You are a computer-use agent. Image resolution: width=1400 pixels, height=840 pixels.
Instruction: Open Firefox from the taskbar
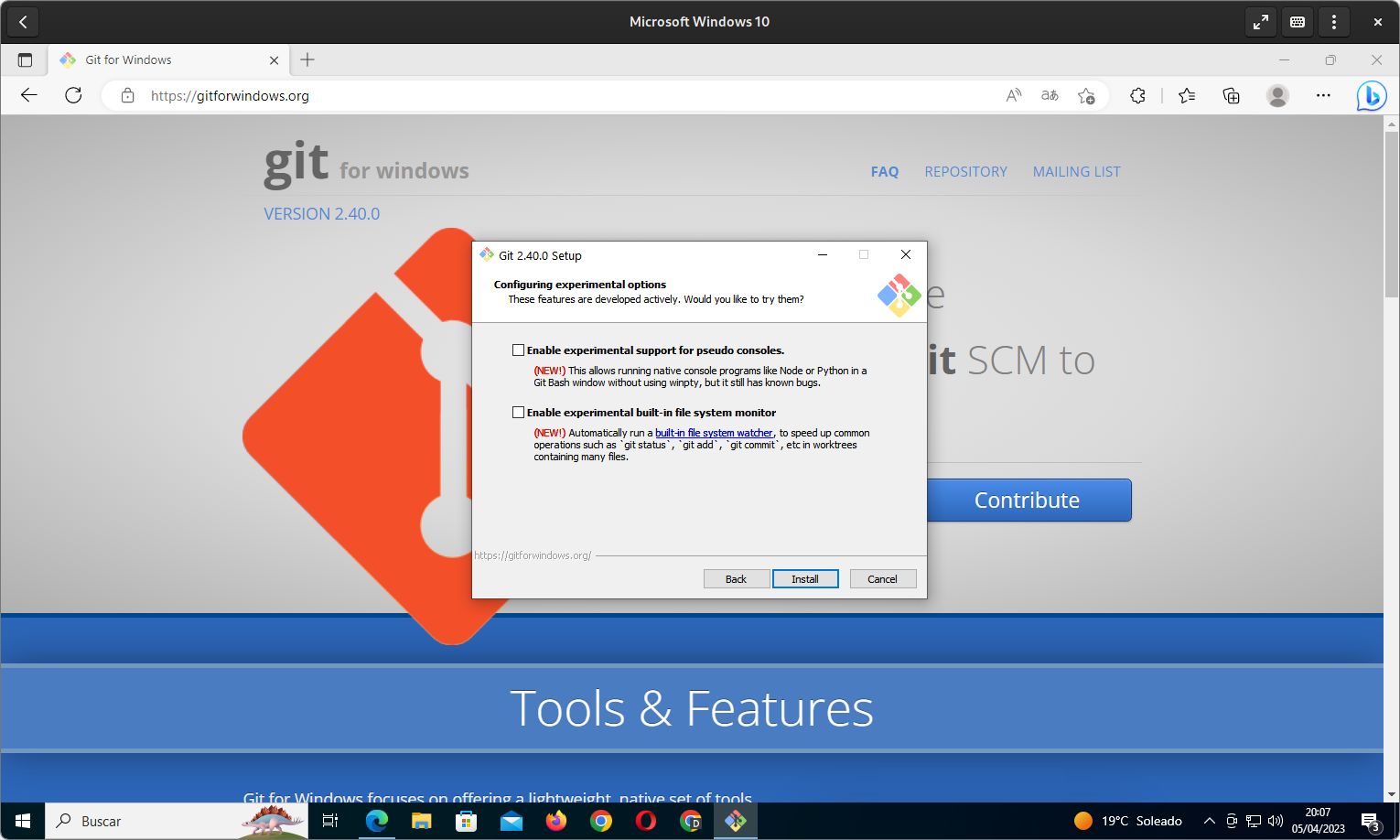(x=556, y=821)
